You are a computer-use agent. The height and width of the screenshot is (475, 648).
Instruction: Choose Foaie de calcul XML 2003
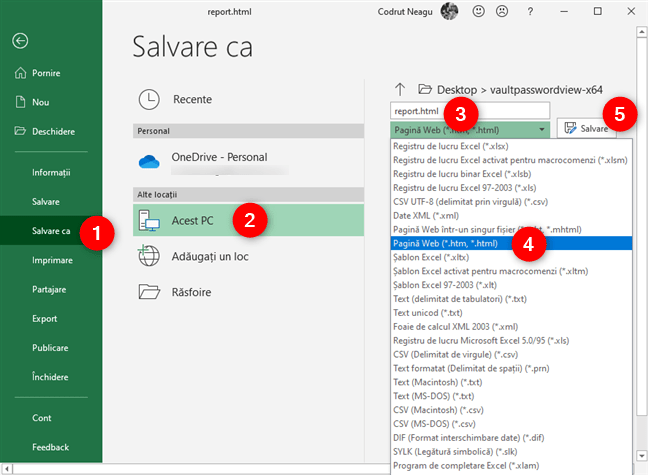tap(511, 327)
